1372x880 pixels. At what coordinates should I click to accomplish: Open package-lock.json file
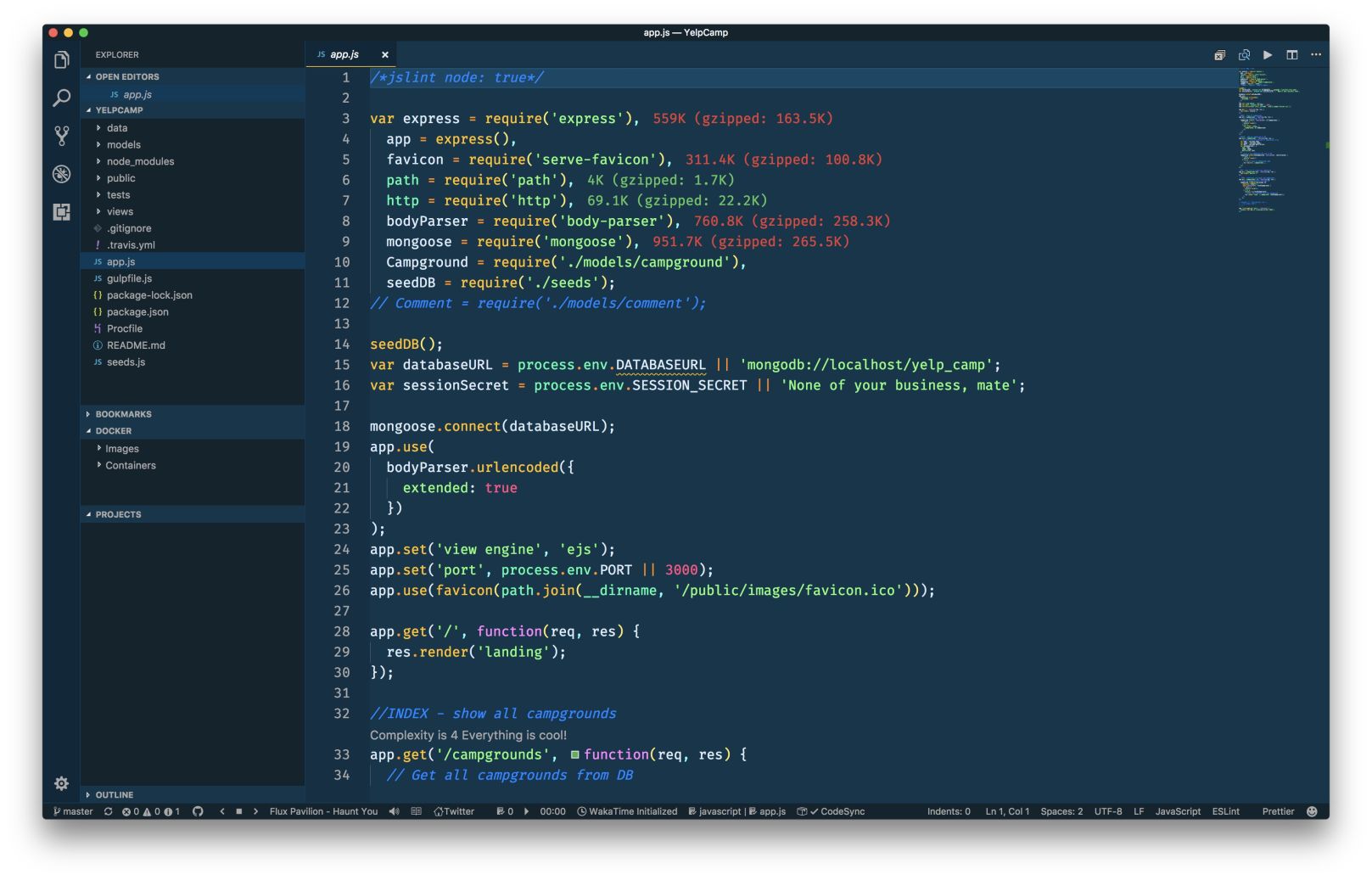(193, 295)
